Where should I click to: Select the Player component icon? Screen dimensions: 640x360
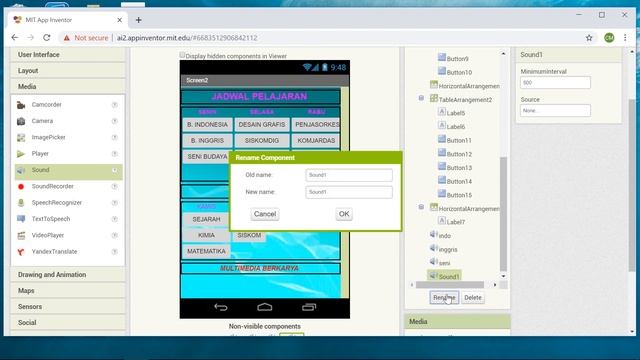click(x=21, y=154)
